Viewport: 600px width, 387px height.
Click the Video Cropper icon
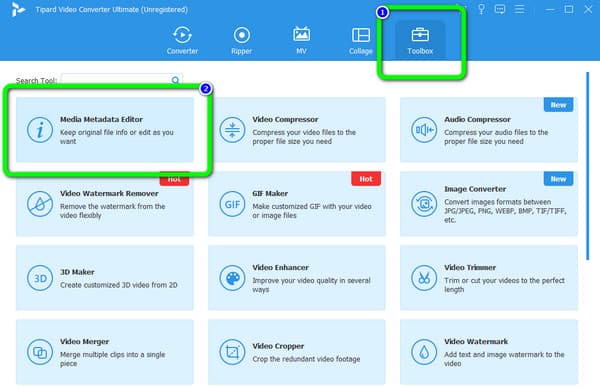(232, 352)
